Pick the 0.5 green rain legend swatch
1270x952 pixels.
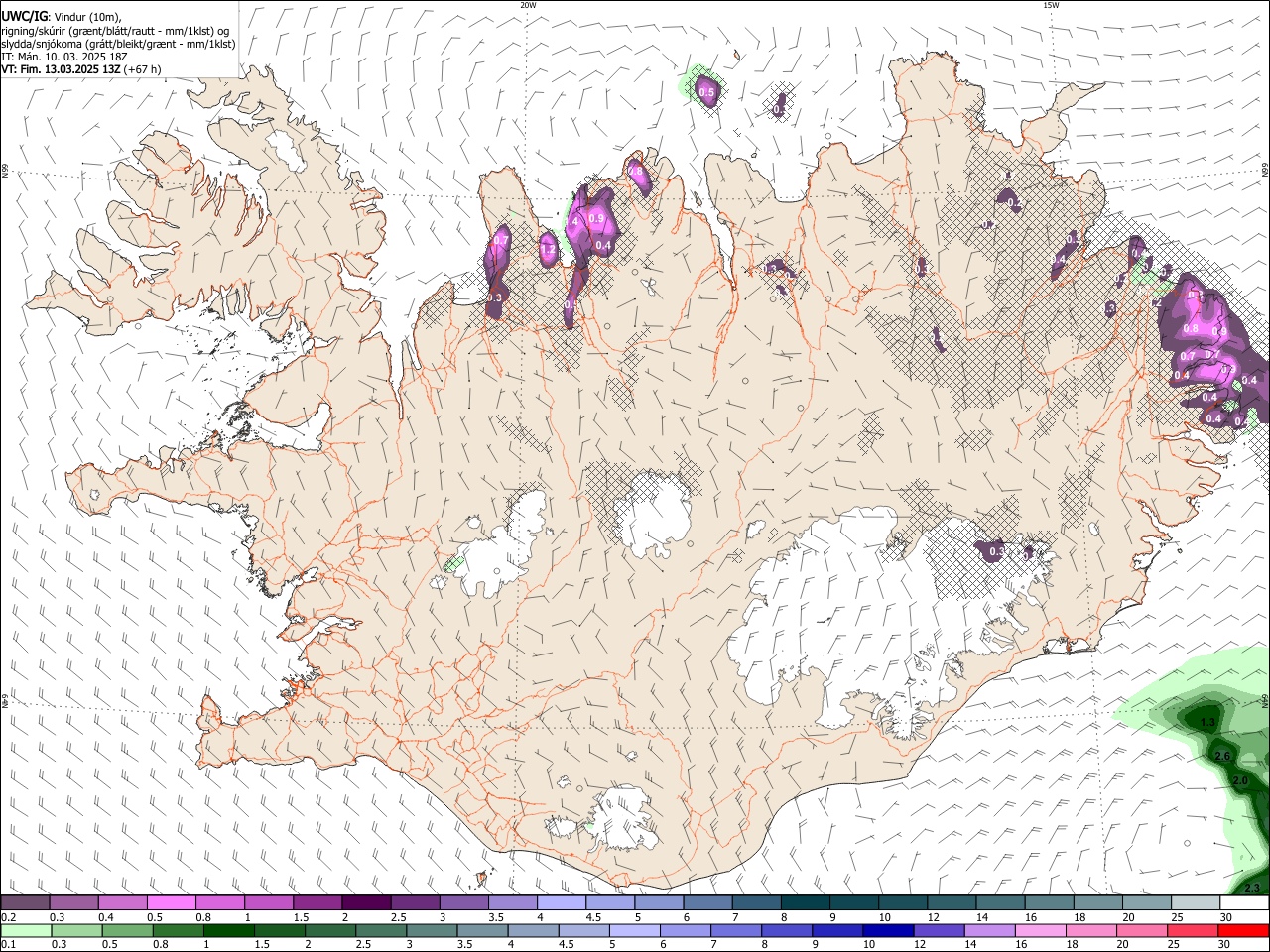(x=128, y=930)
